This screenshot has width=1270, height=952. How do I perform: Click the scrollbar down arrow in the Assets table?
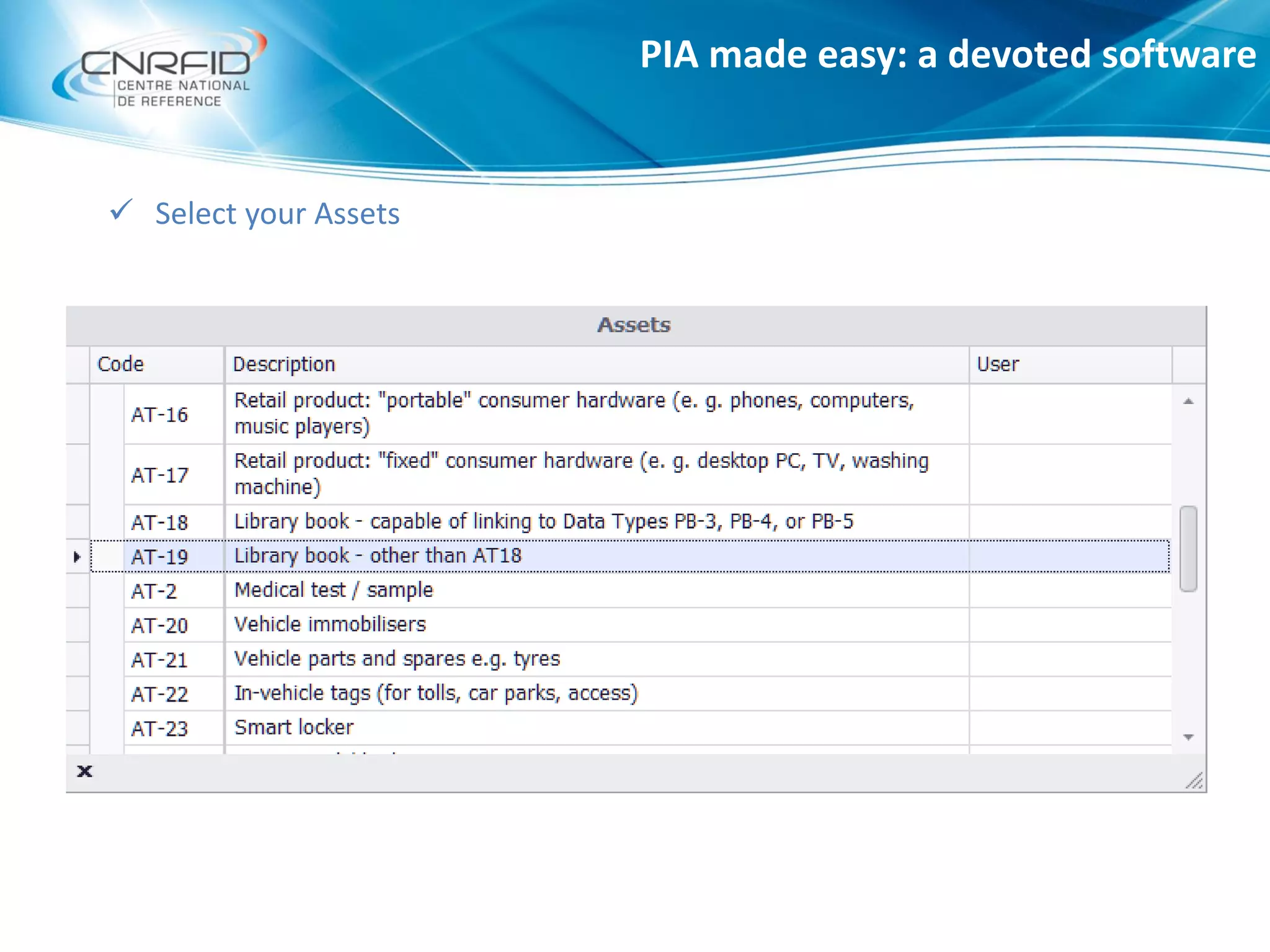tap(1188, 737)
